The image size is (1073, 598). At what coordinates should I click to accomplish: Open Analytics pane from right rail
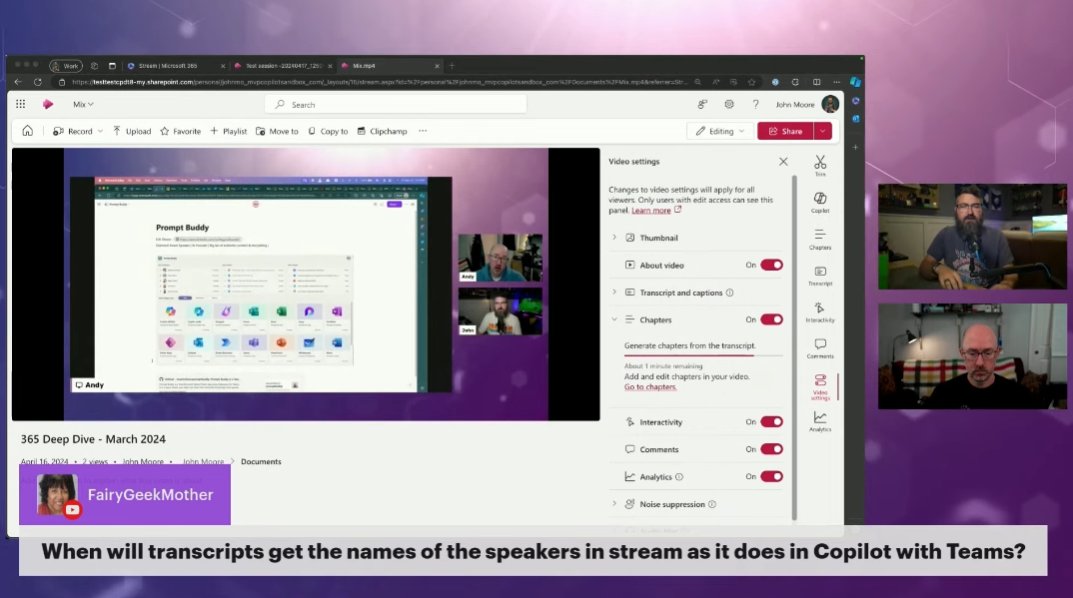pyautogui.click(x=820, y=421)
